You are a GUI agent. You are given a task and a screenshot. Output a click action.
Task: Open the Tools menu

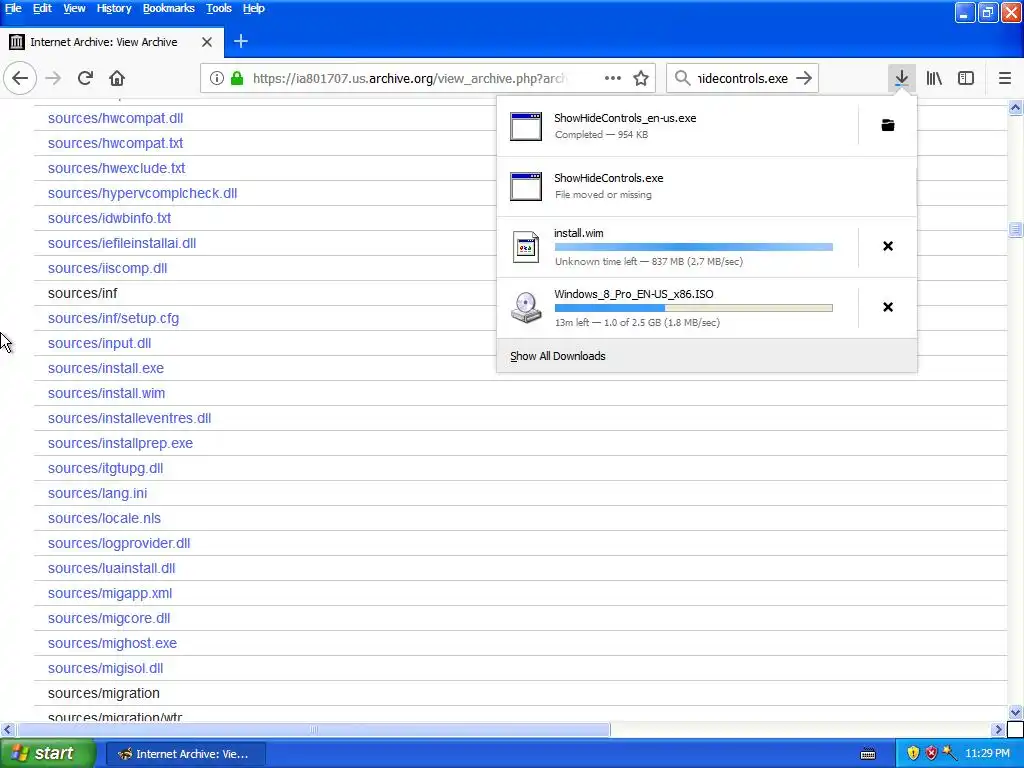coord(219,8)
